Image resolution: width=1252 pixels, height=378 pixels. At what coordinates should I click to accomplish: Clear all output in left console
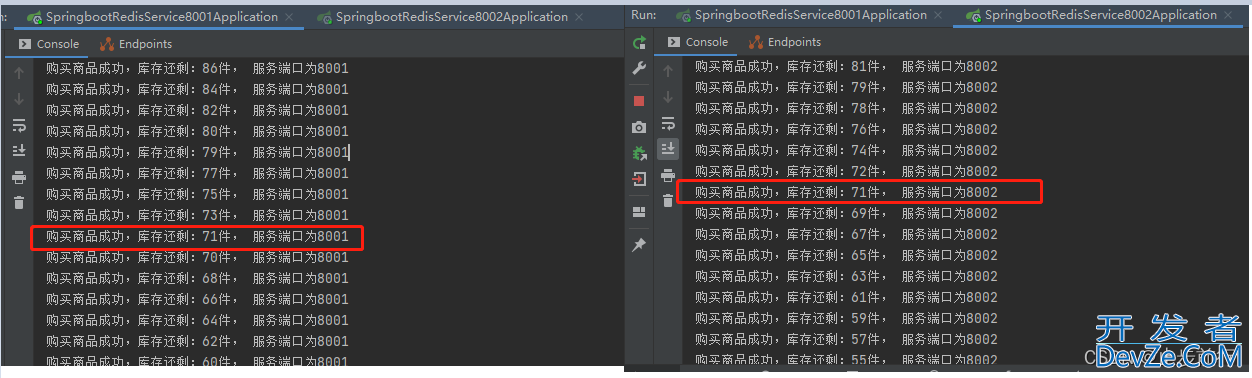(19, 203)
